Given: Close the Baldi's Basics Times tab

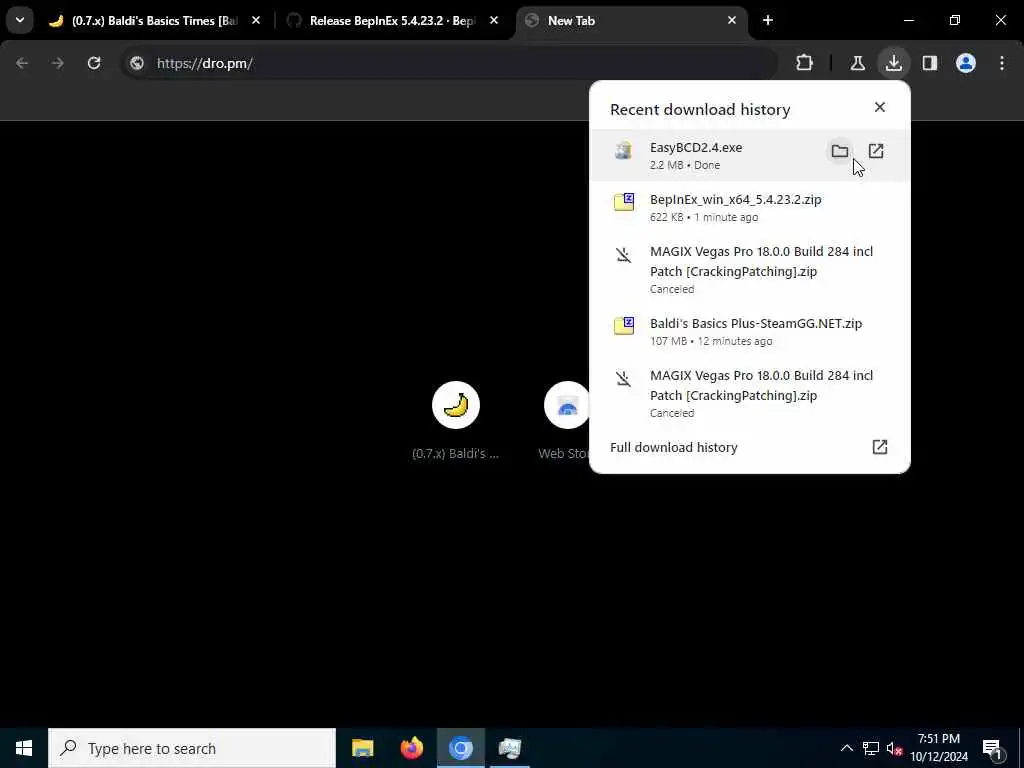Looking at the screenshot, I should tap(256, 21).
